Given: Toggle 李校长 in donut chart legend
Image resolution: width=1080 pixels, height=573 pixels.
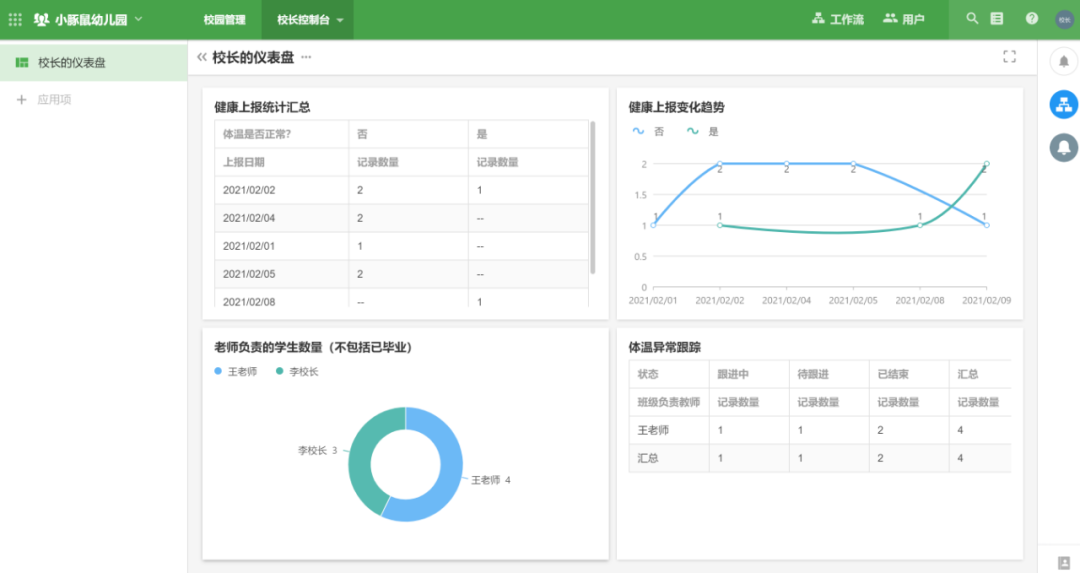Looking at the screenshot, I should 297,372.
